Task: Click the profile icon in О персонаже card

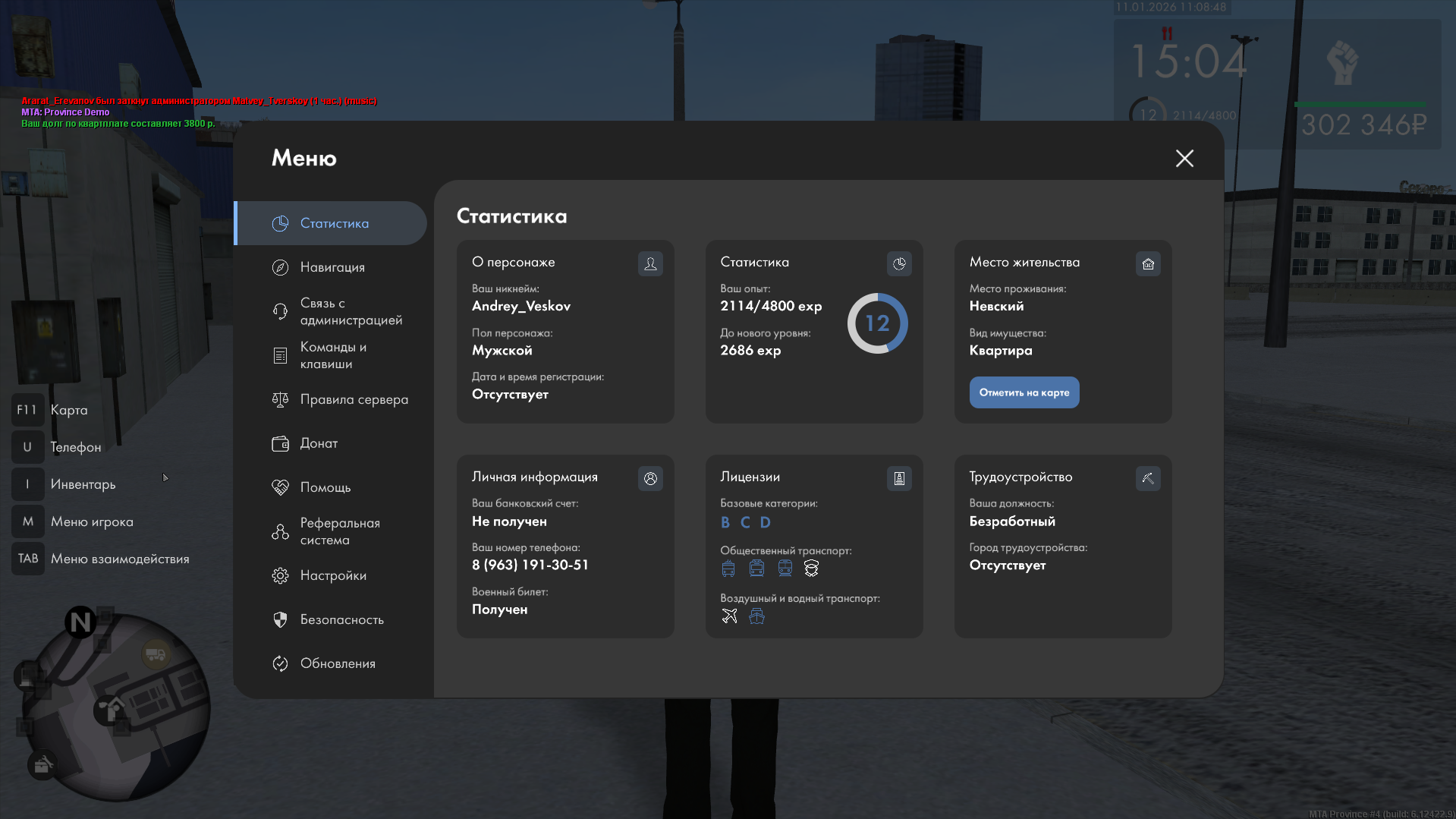Action: 650,263
